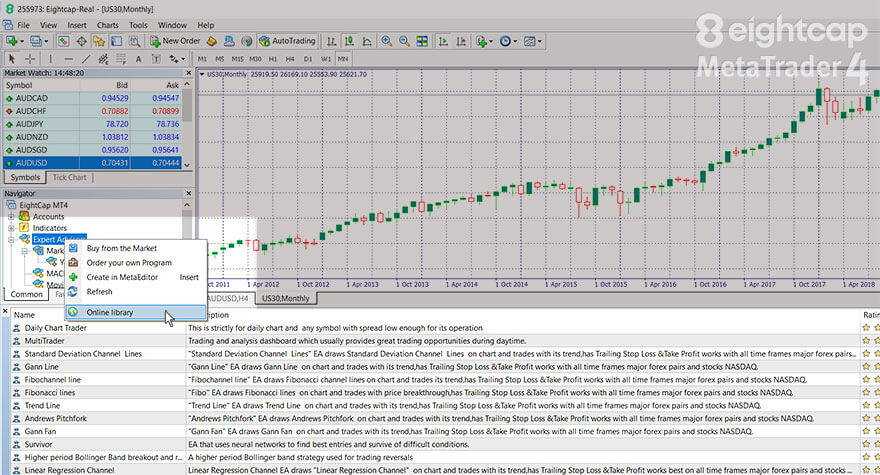
Task: Open the Templates dropdown icon
Action: [x=531, y=41]
